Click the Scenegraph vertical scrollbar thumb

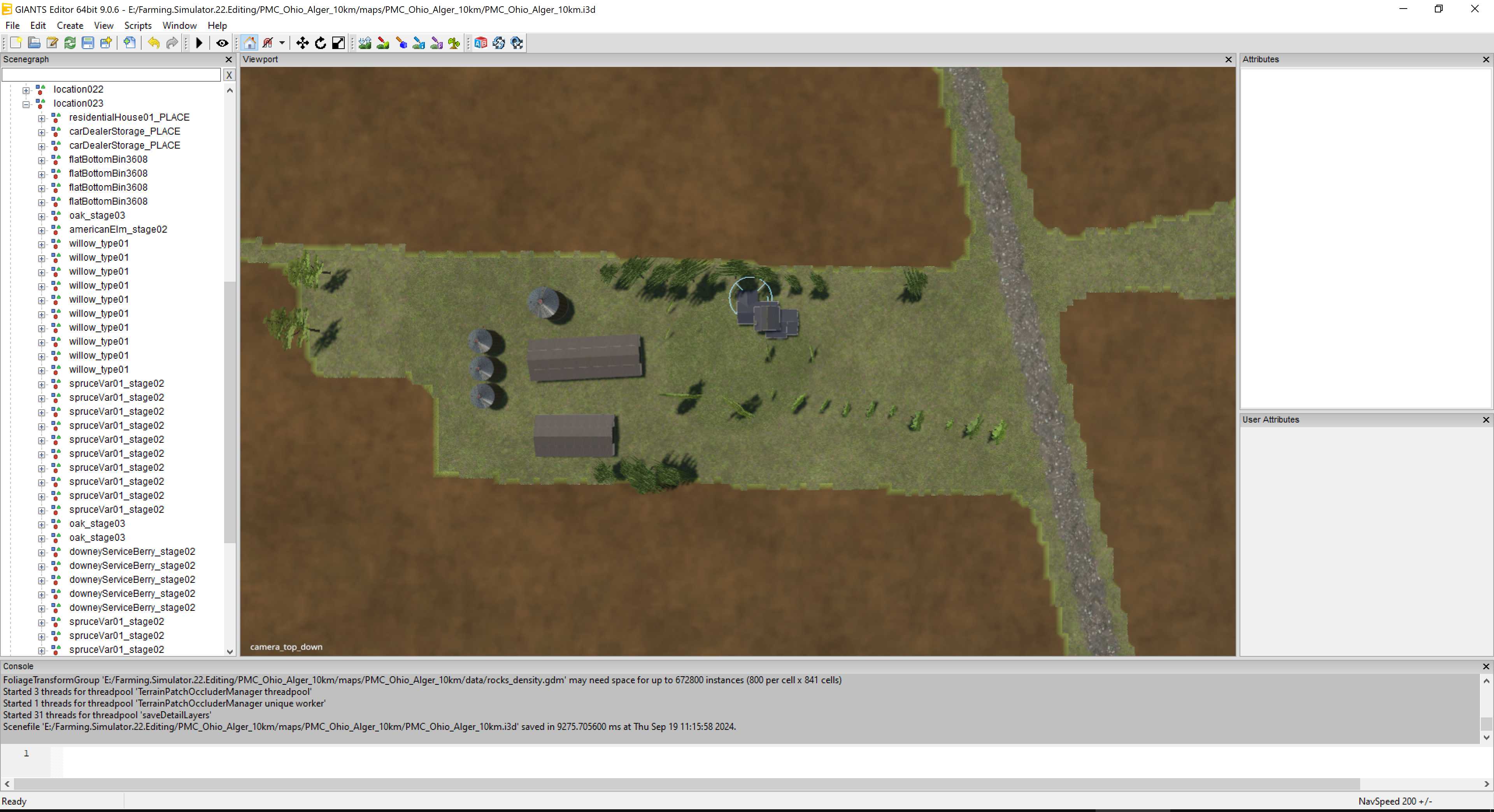click(230, 412)
